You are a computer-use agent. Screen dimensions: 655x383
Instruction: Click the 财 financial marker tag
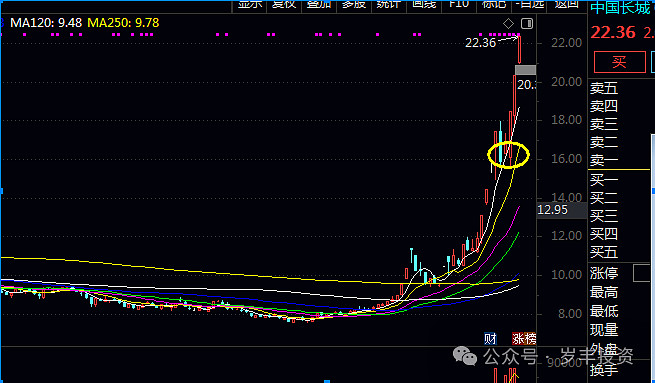click(490, 338)
